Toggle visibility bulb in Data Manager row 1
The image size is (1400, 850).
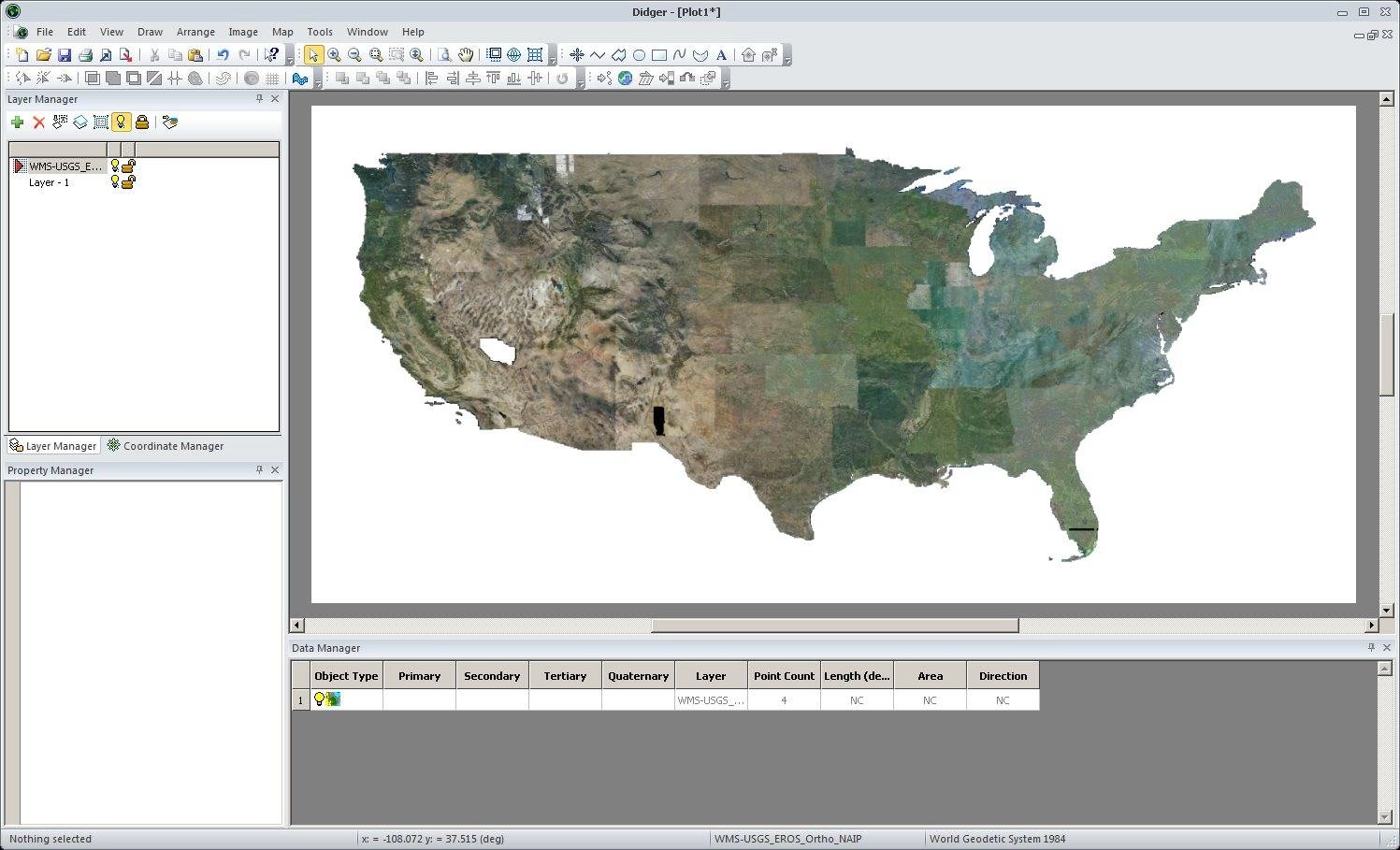[x=319, y=699]
